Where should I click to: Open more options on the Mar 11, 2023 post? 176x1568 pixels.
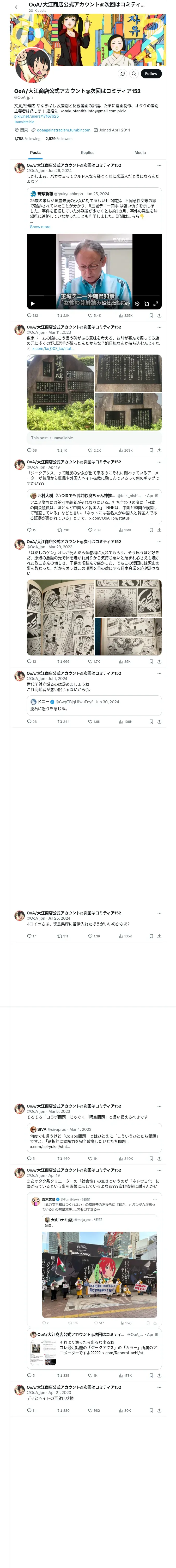pyautogui.click(x=159, y=327)
